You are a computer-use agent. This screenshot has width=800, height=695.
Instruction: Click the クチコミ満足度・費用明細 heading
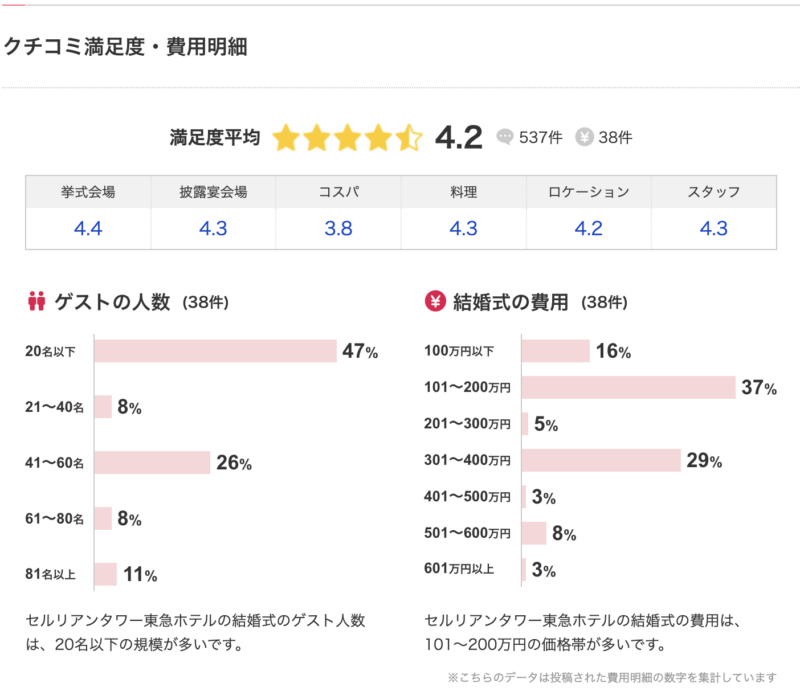point(126,47)
